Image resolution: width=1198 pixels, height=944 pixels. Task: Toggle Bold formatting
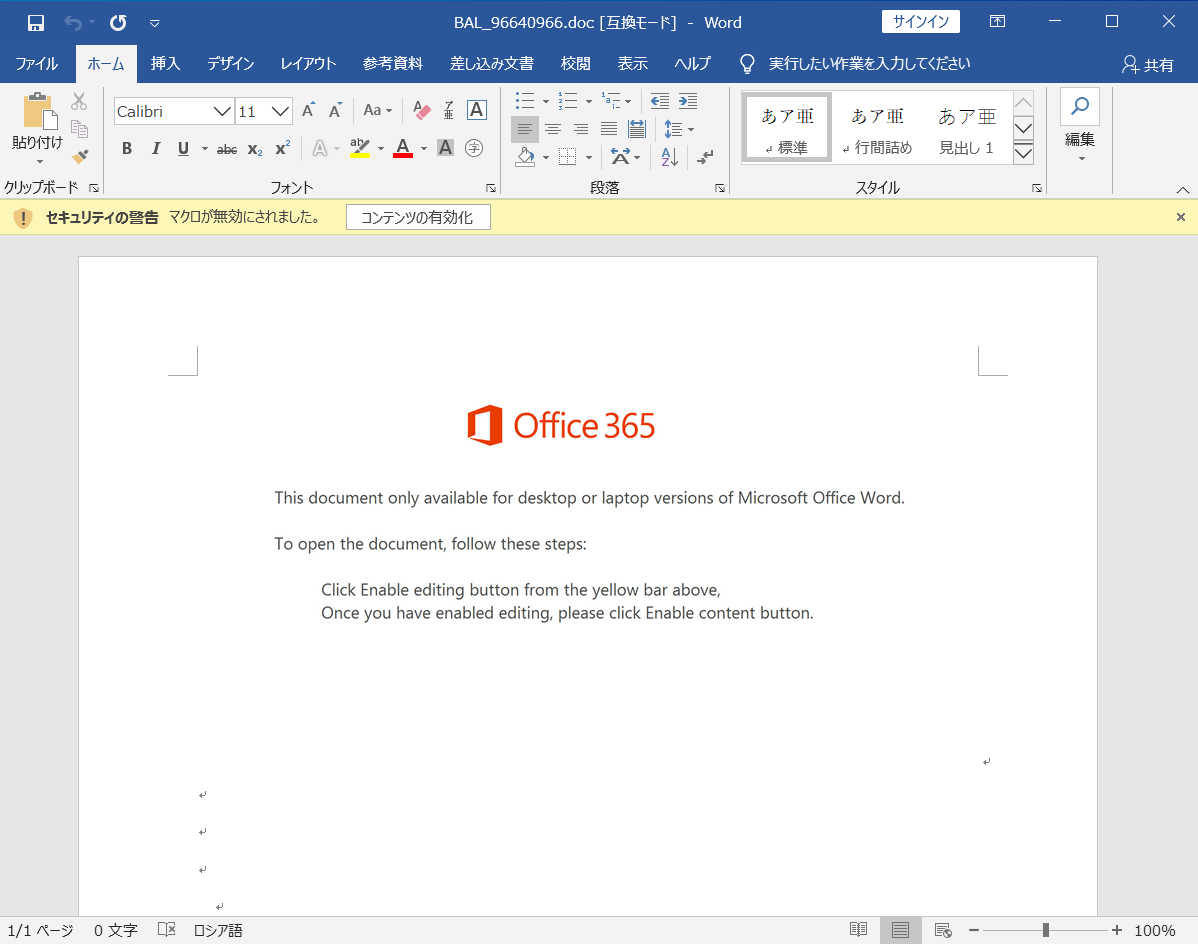point(127,148)
